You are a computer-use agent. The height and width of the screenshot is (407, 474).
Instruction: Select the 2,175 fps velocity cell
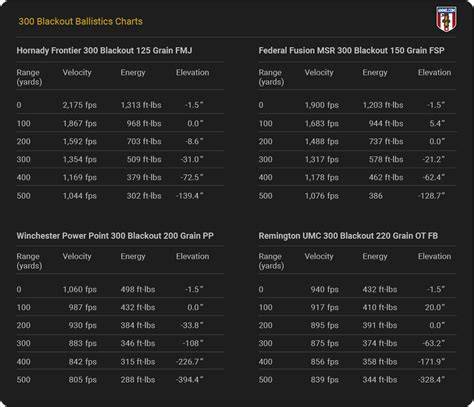(80, 105)
